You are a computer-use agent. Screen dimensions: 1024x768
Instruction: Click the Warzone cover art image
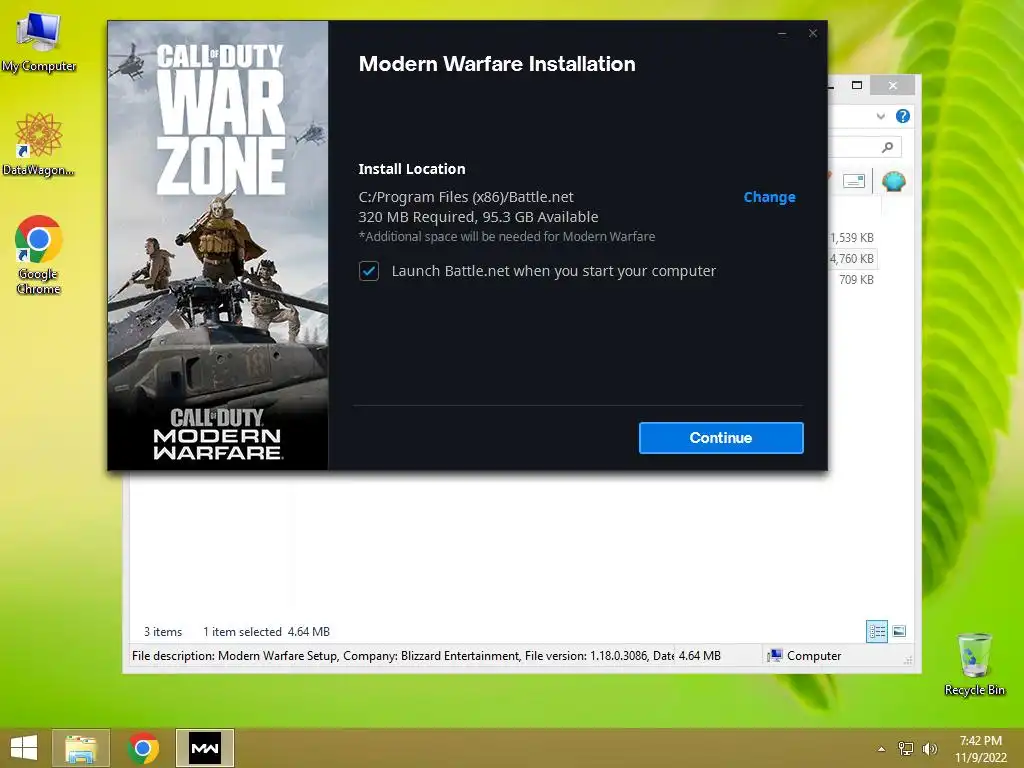[x=217, y=245]
